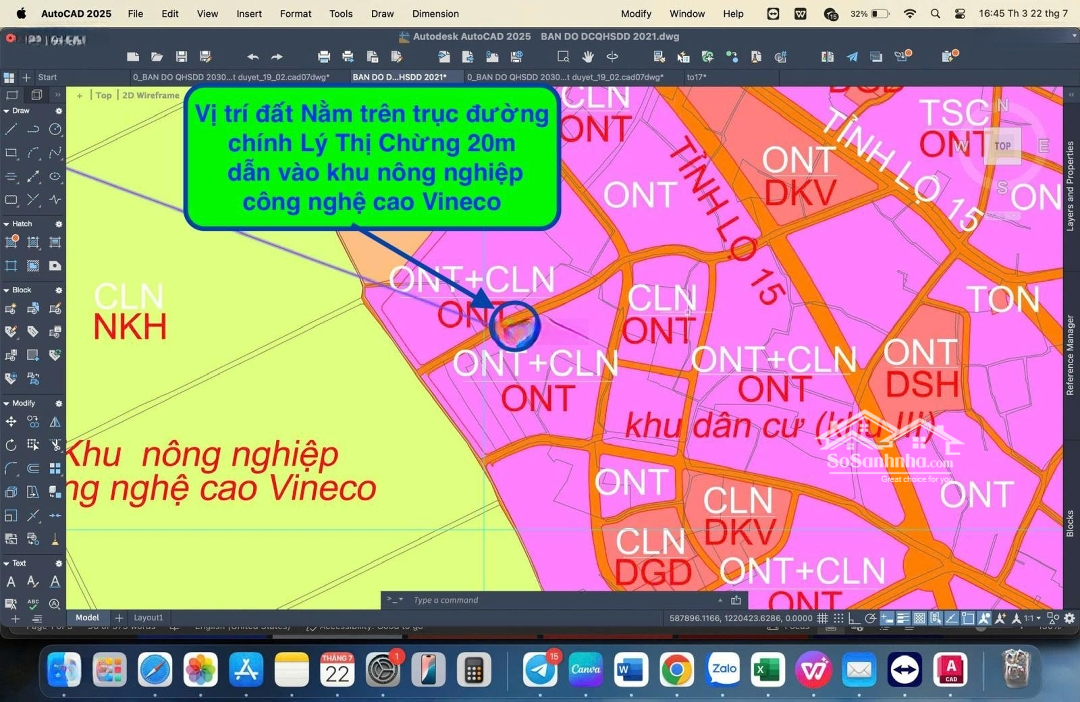This screenshot has width=1080, height=702.
Task: Switch to the Layout1 tab
Action: click(x=148, y=618)
